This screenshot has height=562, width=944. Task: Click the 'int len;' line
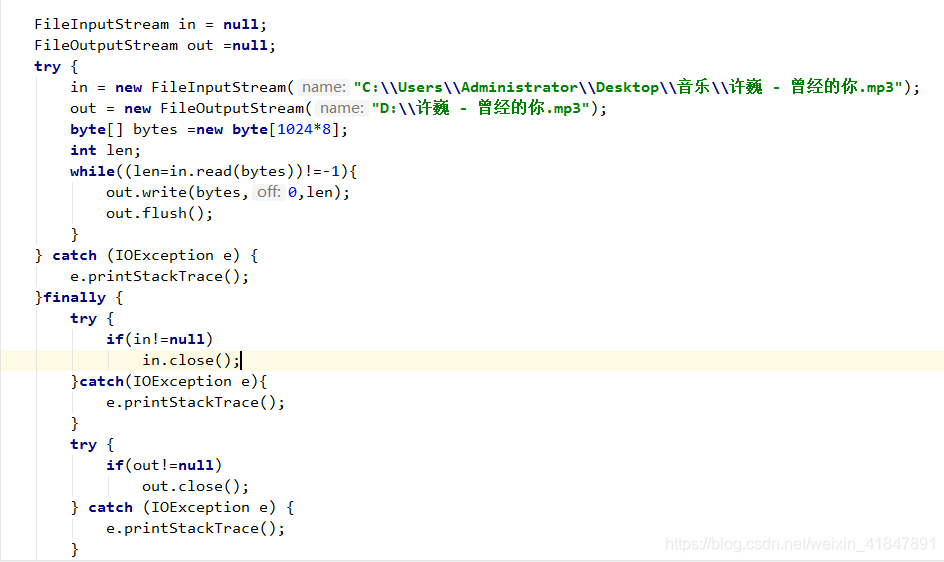[x=105, y=151]
